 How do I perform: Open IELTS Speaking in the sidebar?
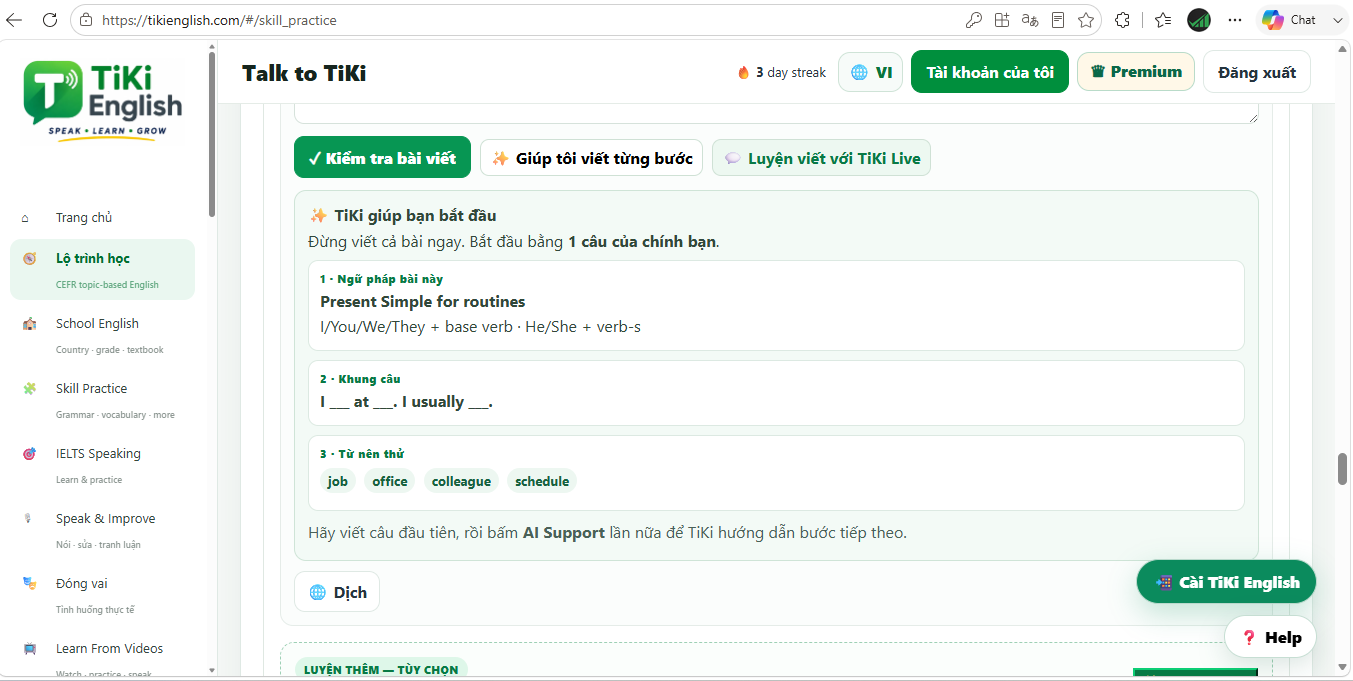click(102, 465)
